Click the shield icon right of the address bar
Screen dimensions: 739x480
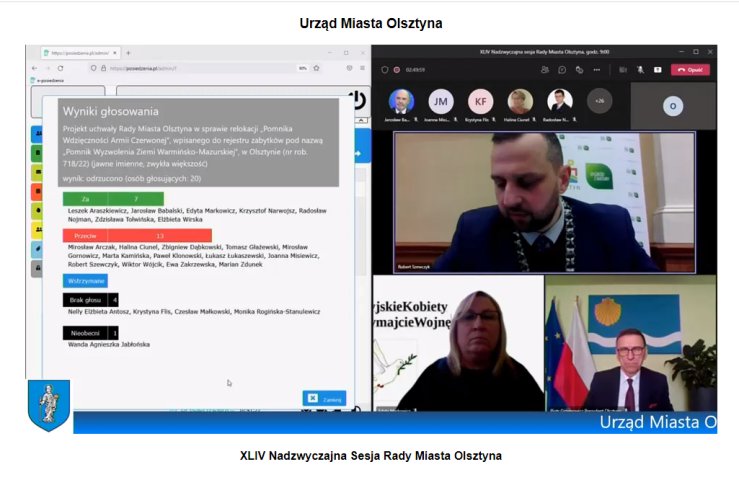[349, 68]
